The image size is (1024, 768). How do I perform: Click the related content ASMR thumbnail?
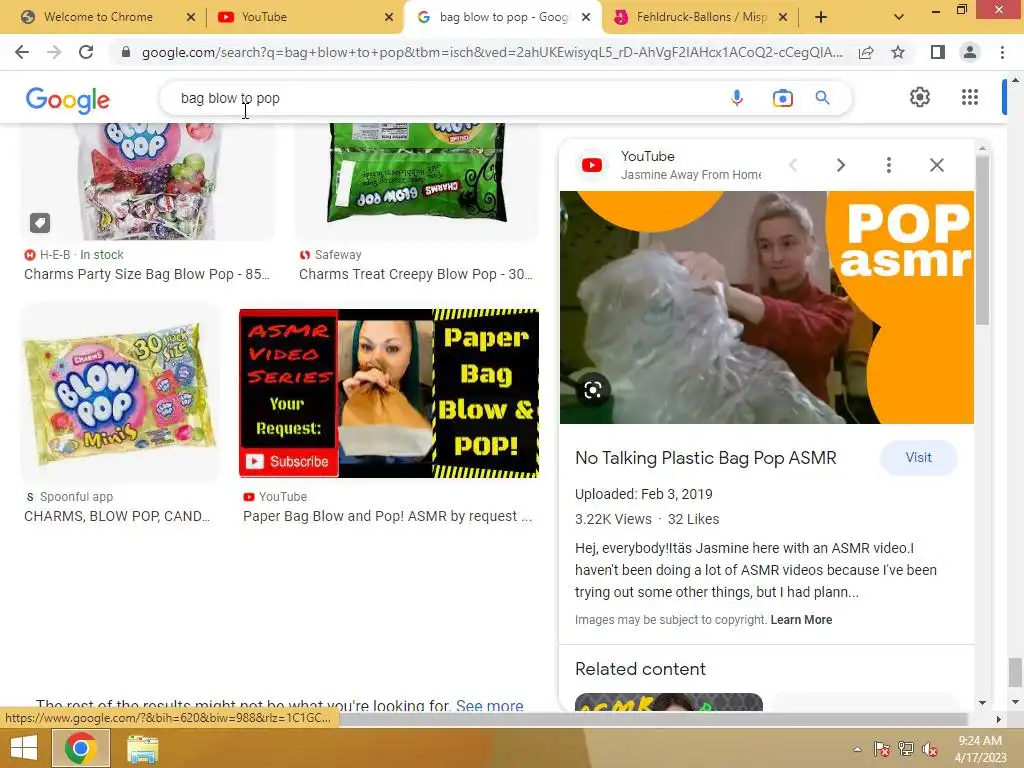pos(669,703)
